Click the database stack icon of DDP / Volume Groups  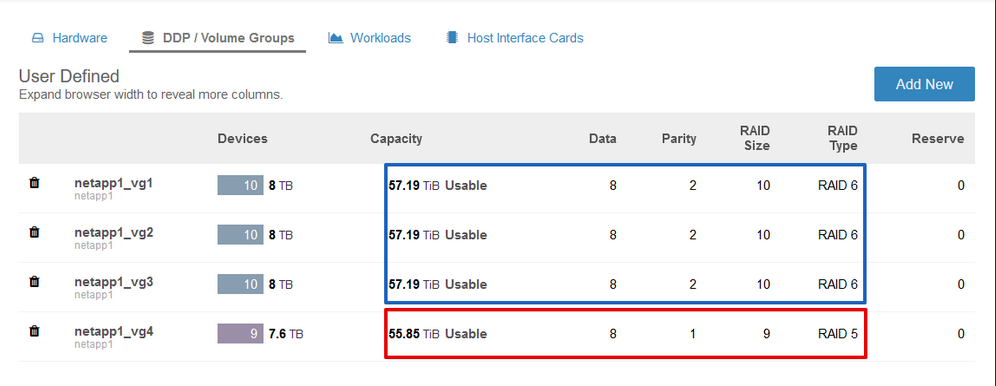click(148, 38)
